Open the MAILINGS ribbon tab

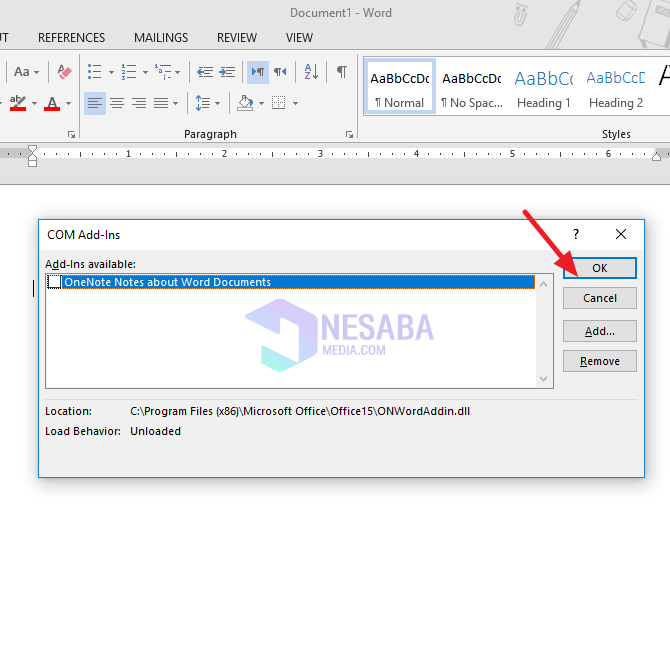[161, 38]
